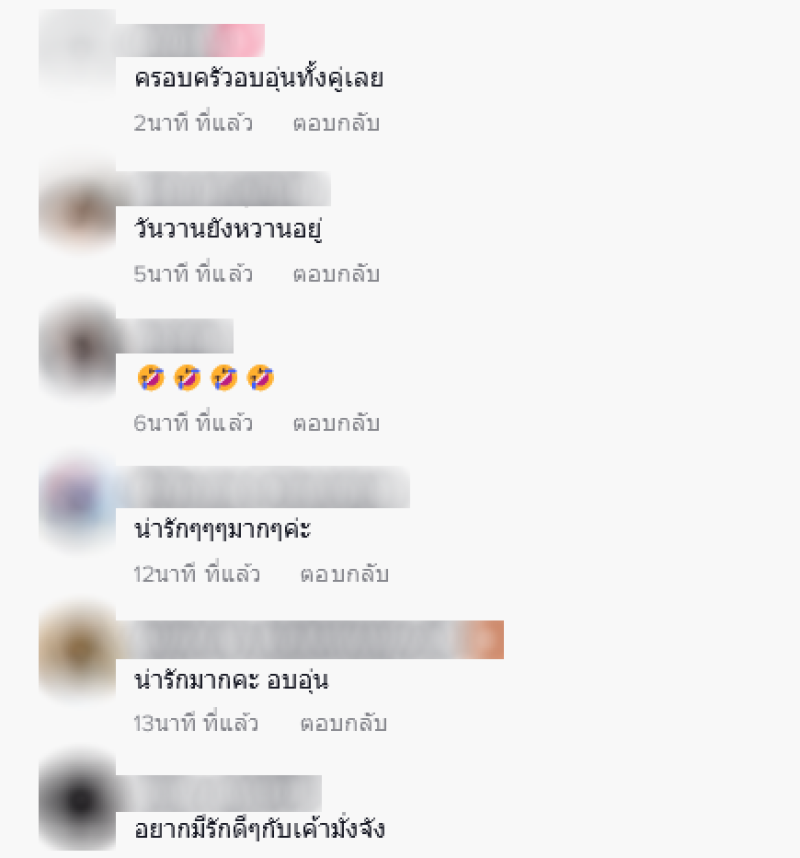Click the '12นาที ที่แล้ว' timestamp
This screenshot has width=800, height=858.
[x=197, y=573]
